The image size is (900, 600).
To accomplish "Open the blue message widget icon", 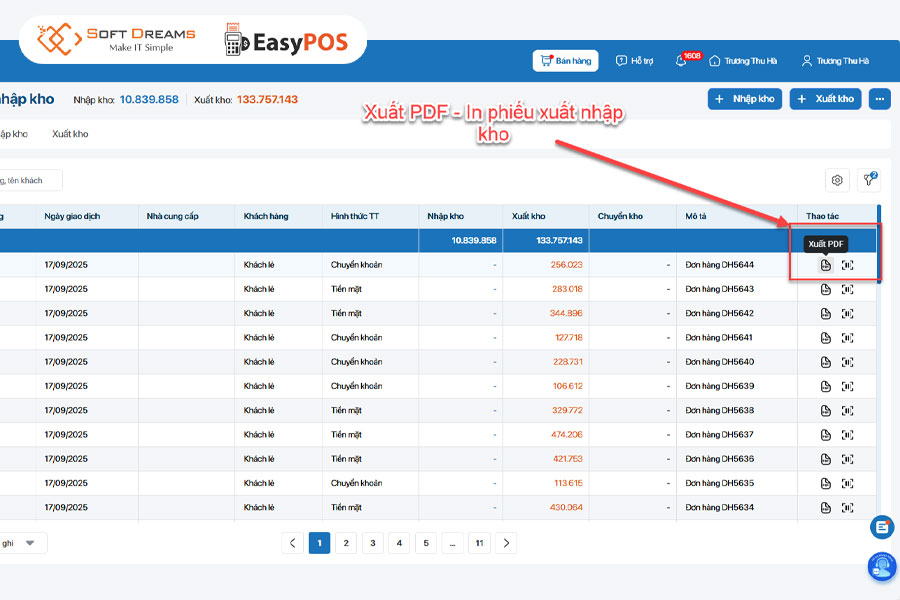I will (882, 527).
